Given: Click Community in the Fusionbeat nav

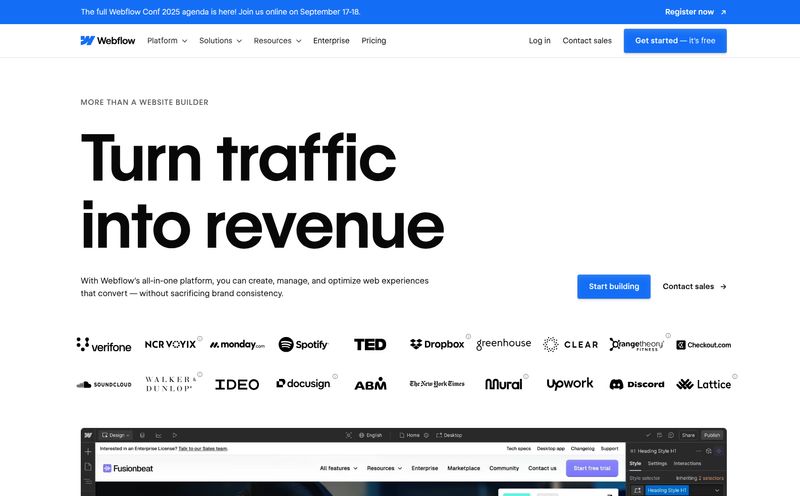Looking at the screenshot, I should tap(504, 468).
